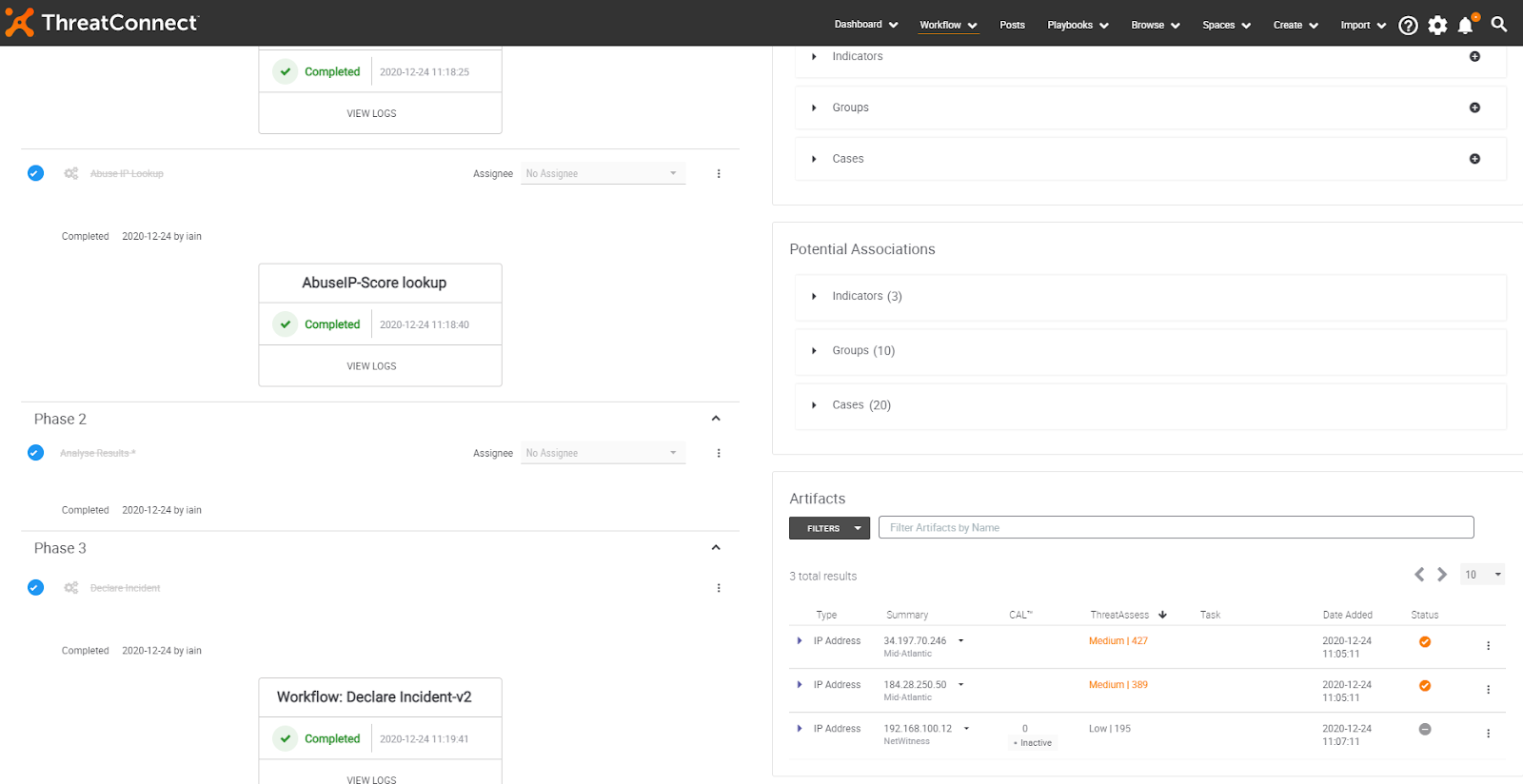Open Assignee dropdown for Abuse IP Lookup

pyautogui.click(x=603, y=173)
